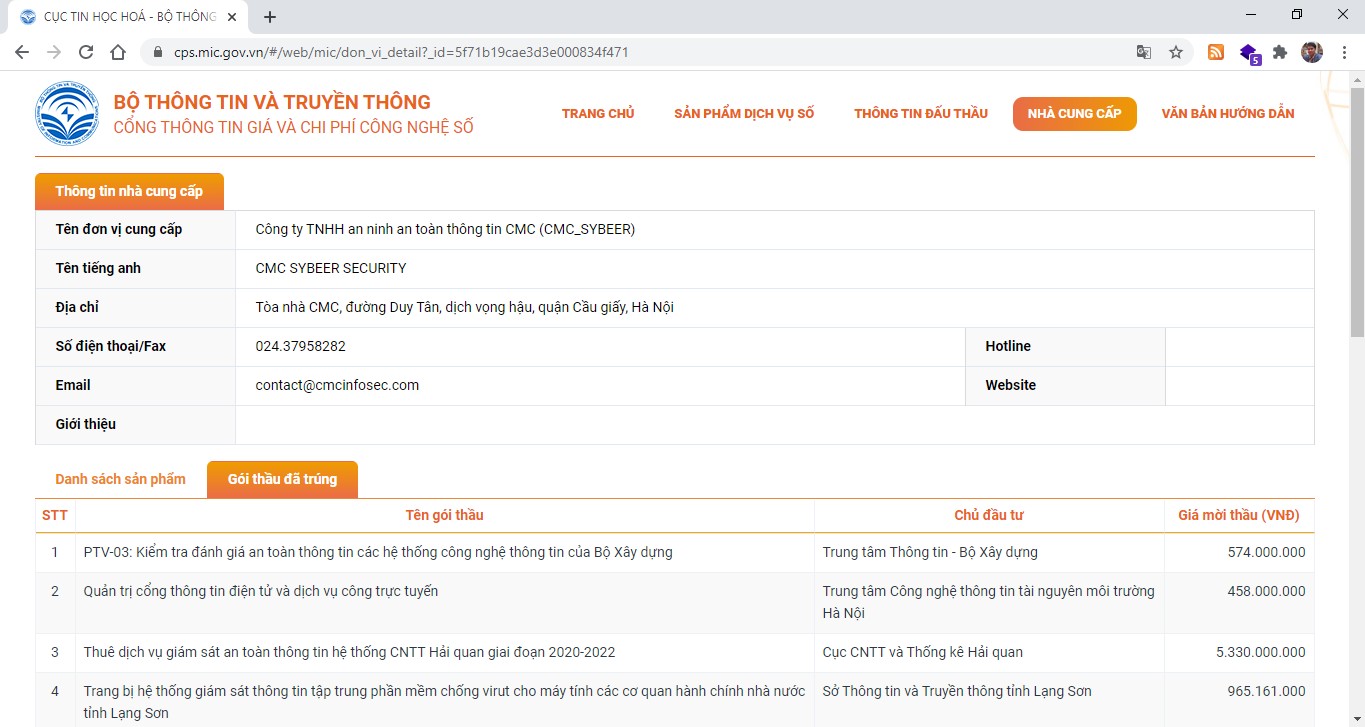Click Giá mời thầu (VNĐ) column header
The width and height of the screenshot is (1365, 727).
click(x=1239, y=515)
